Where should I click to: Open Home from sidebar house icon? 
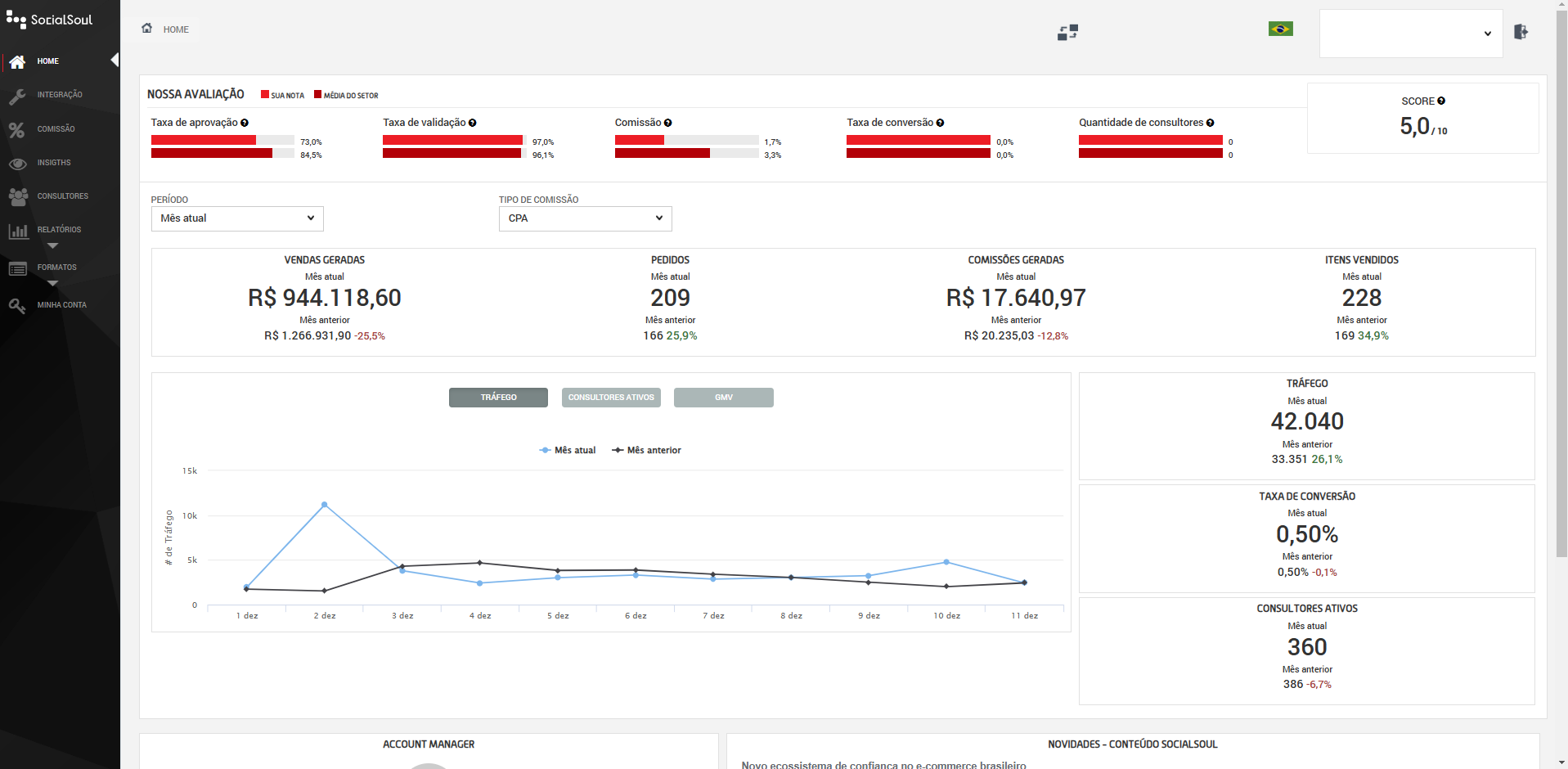point(17,61)
